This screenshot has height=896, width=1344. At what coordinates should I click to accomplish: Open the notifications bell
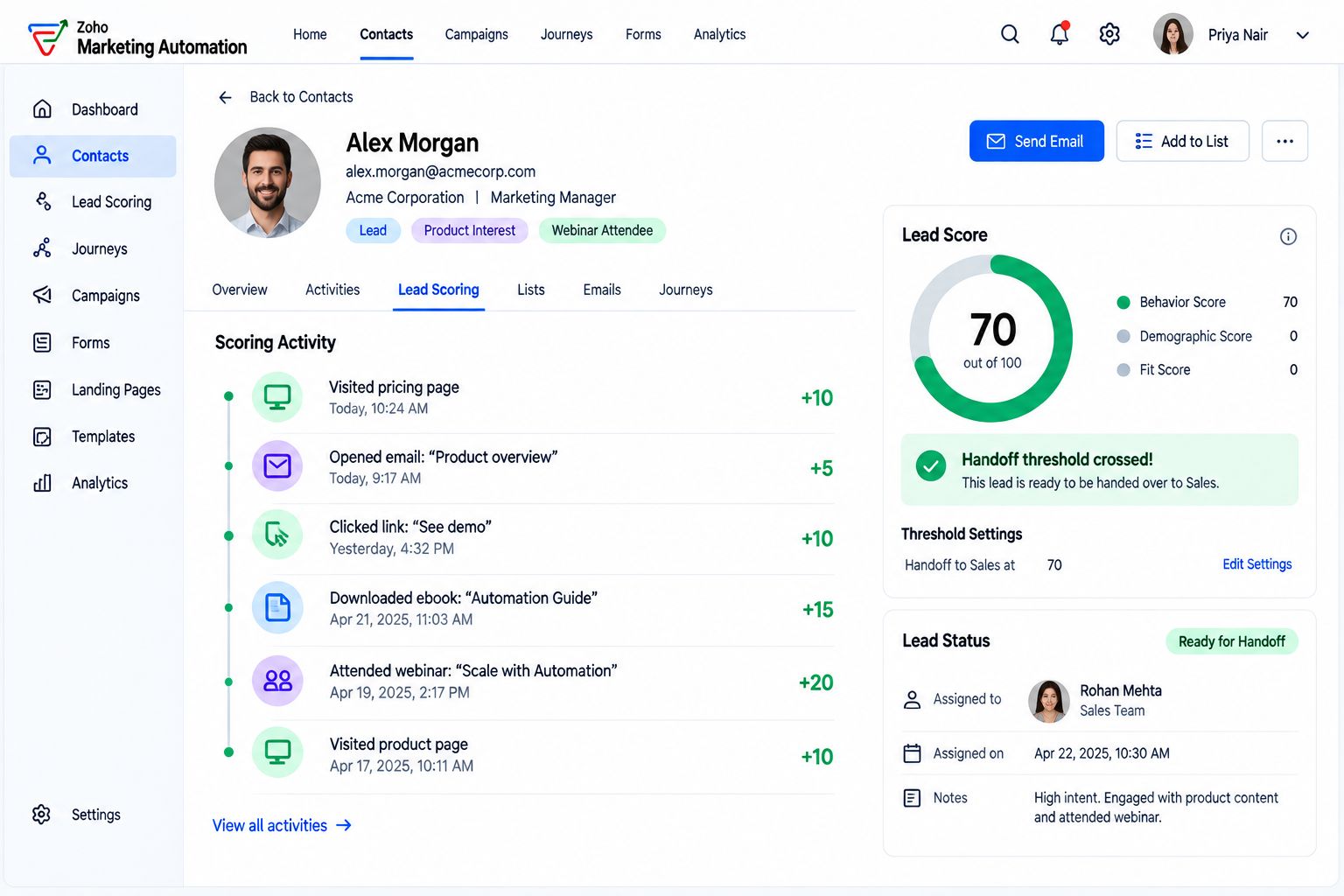[x=1060, y=33]
